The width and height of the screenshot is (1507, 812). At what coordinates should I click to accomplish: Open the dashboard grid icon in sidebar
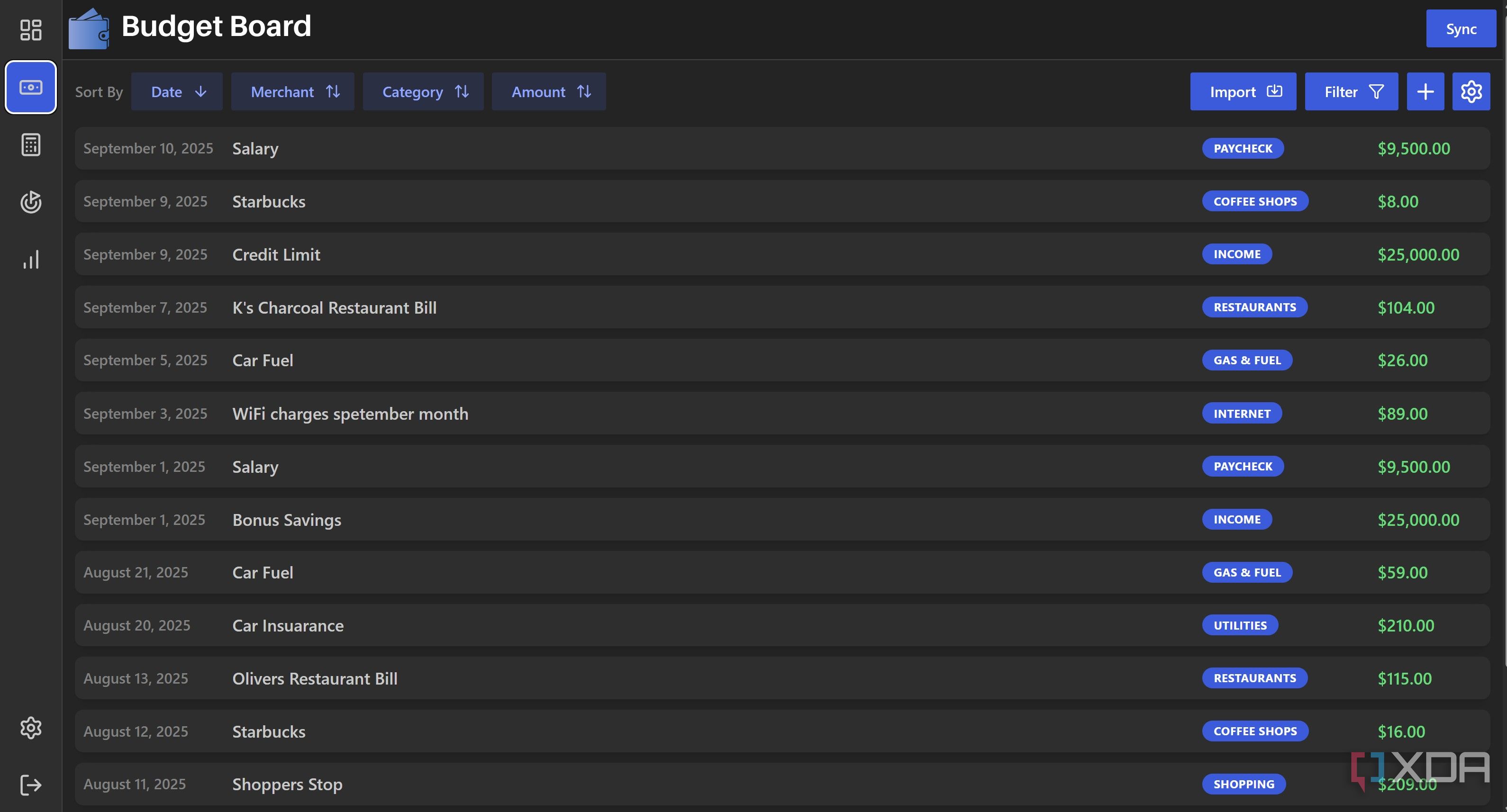pyautogui.click(x=30, y=30)
